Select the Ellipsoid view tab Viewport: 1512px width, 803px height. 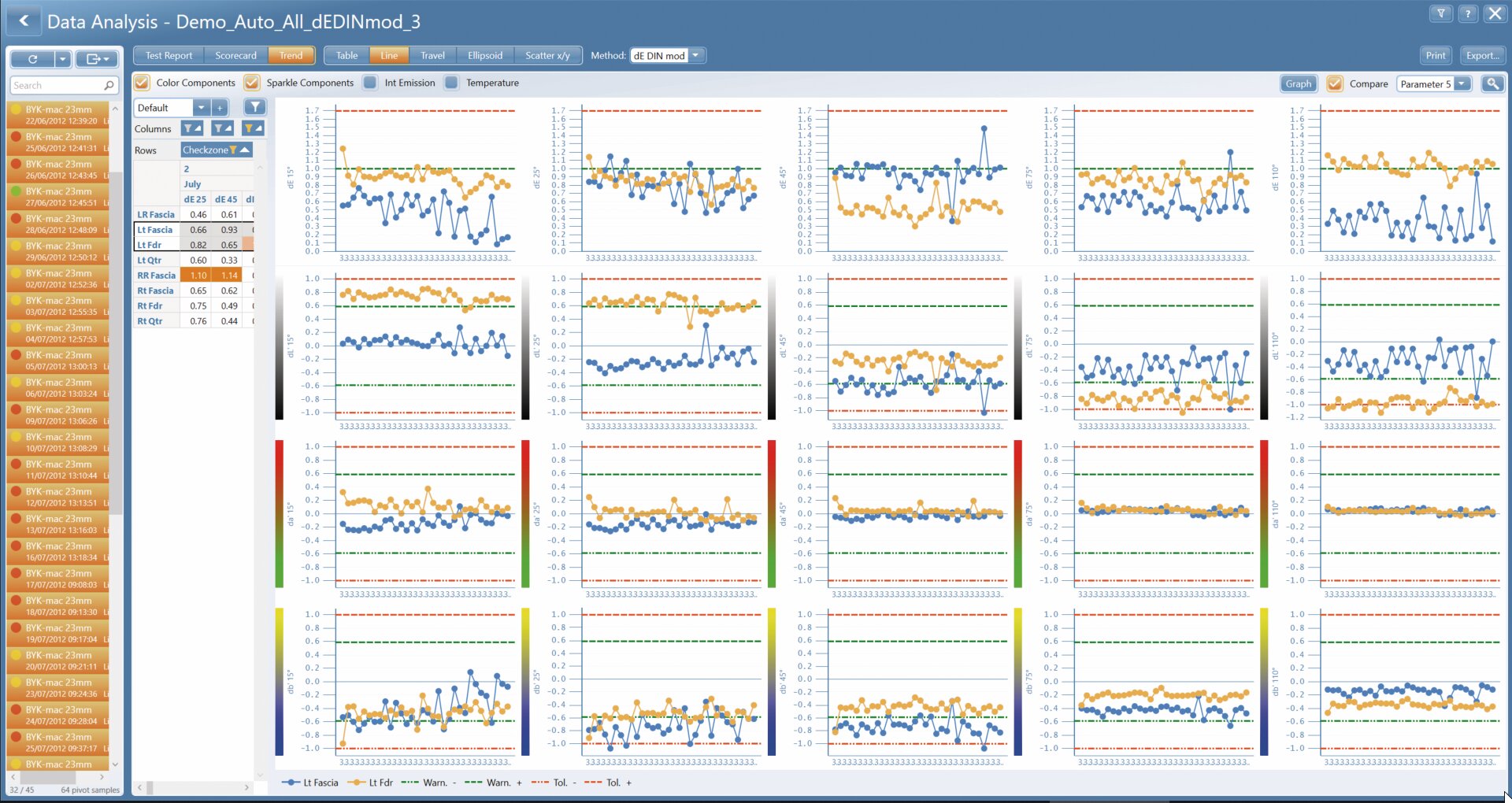click(484, 55)
